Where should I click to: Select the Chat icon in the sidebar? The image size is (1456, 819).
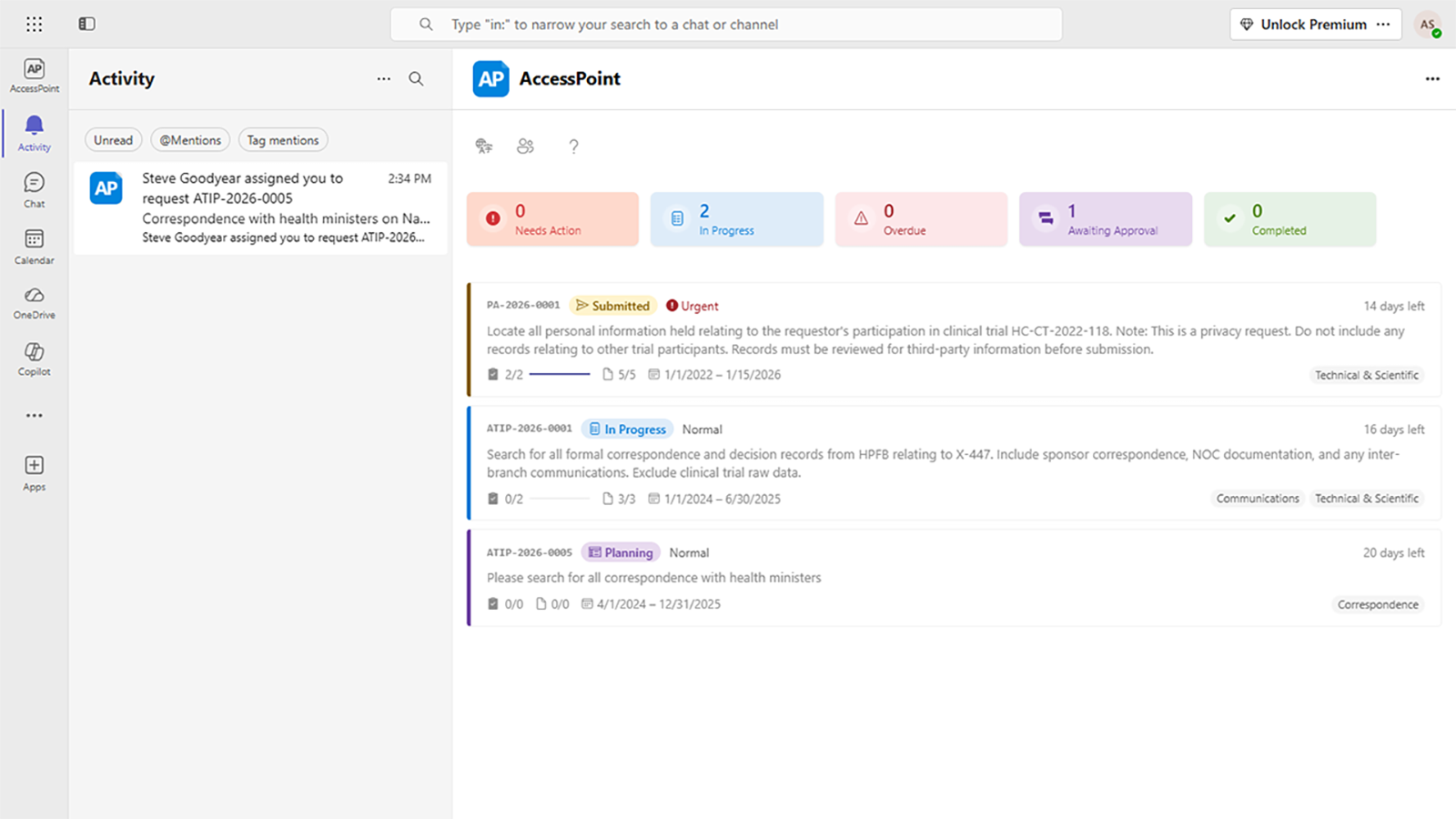34,188
